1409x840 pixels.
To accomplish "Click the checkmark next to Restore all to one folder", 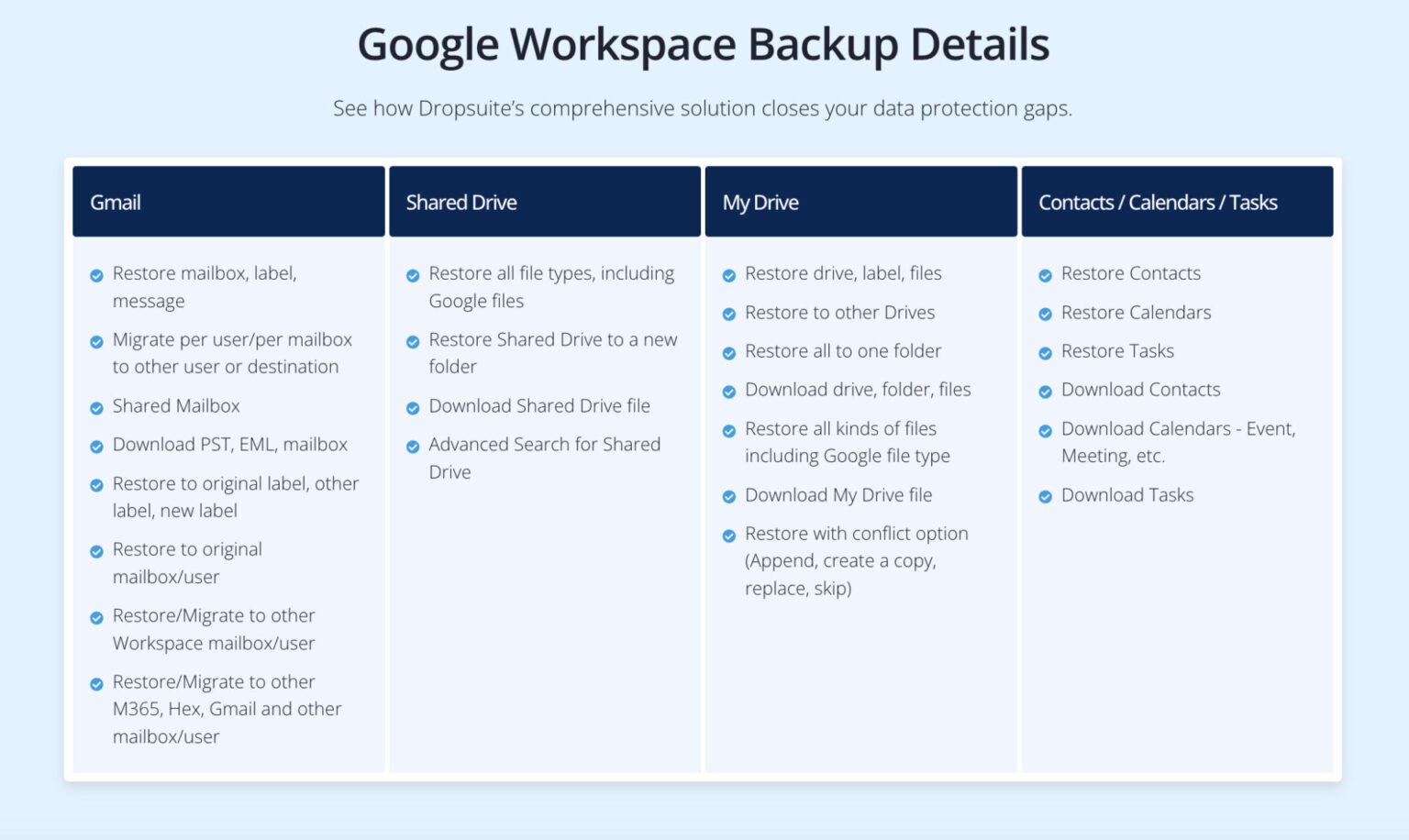I will click(729, 352).
